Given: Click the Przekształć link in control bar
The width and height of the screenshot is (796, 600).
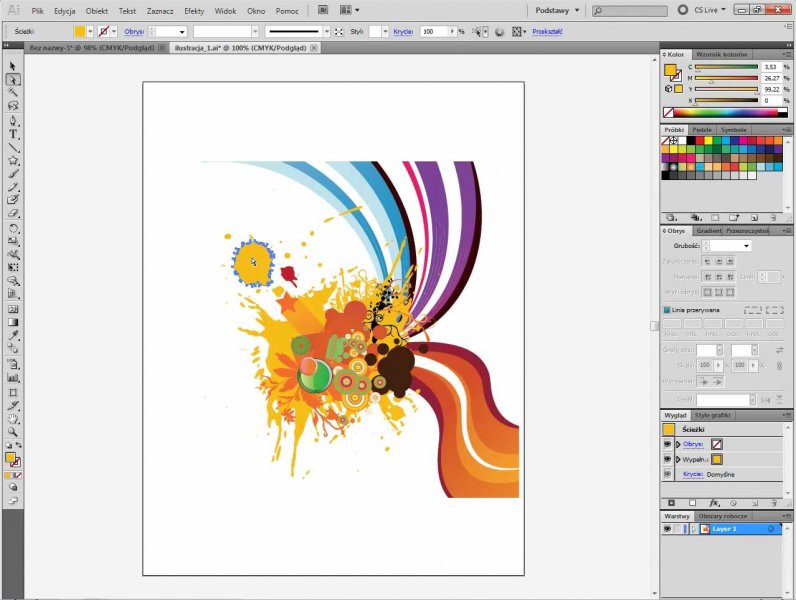Looking at the screenshot, I should click(547, 31).
